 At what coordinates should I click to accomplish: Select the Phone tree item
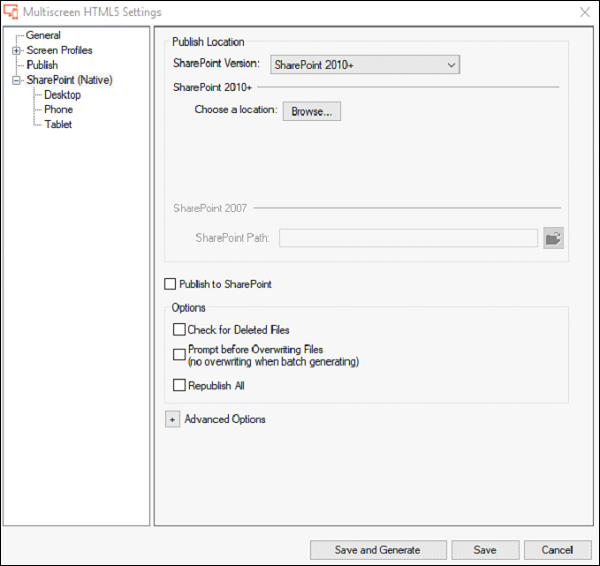pyautogui.click(x=58, y=110)
